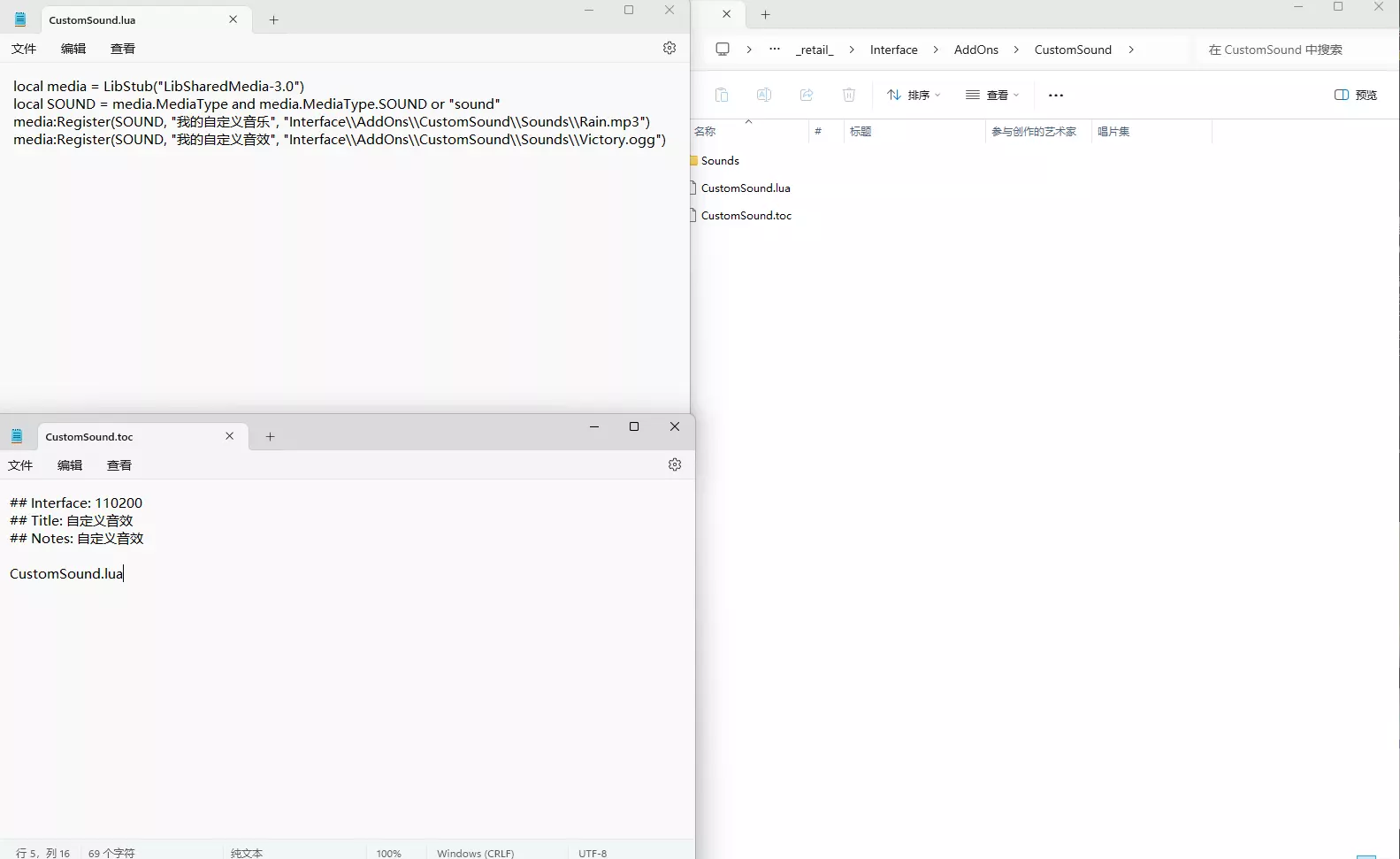Click the This PC monitor icon in address bar

click(x=723, y=50)
